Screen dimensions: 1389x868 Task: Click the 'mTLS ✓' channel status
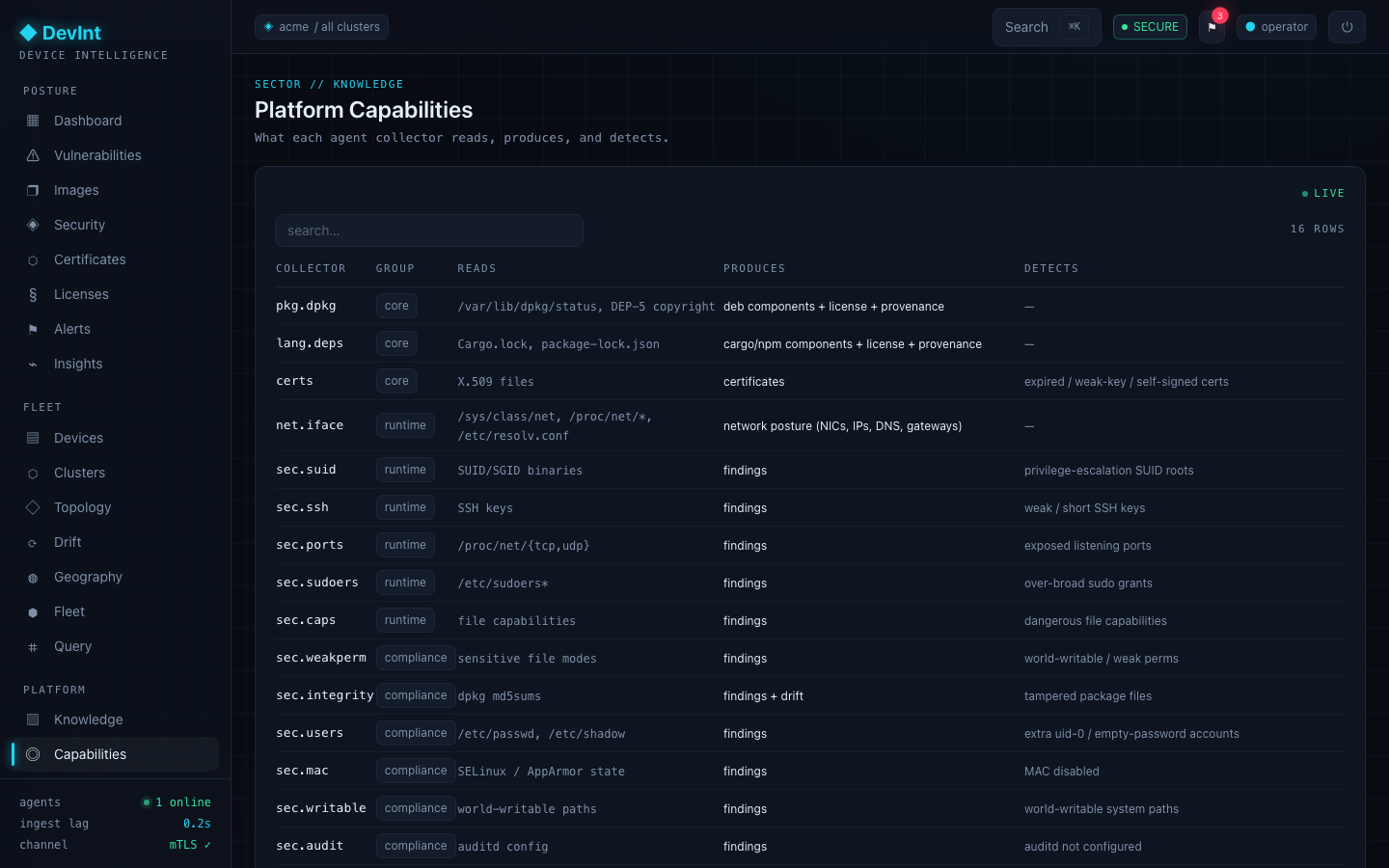click(190, 845)
